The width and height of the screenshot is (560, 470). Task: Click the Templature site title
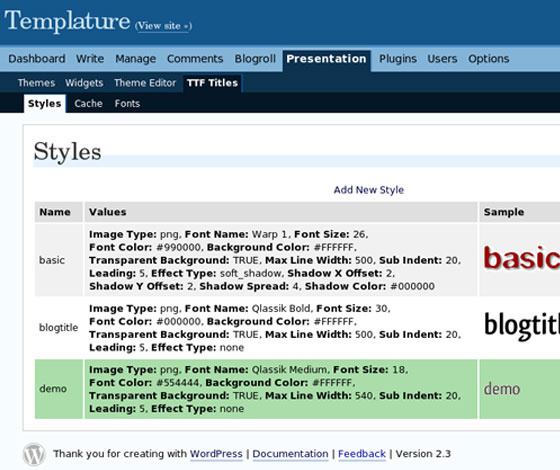[67, 21]
